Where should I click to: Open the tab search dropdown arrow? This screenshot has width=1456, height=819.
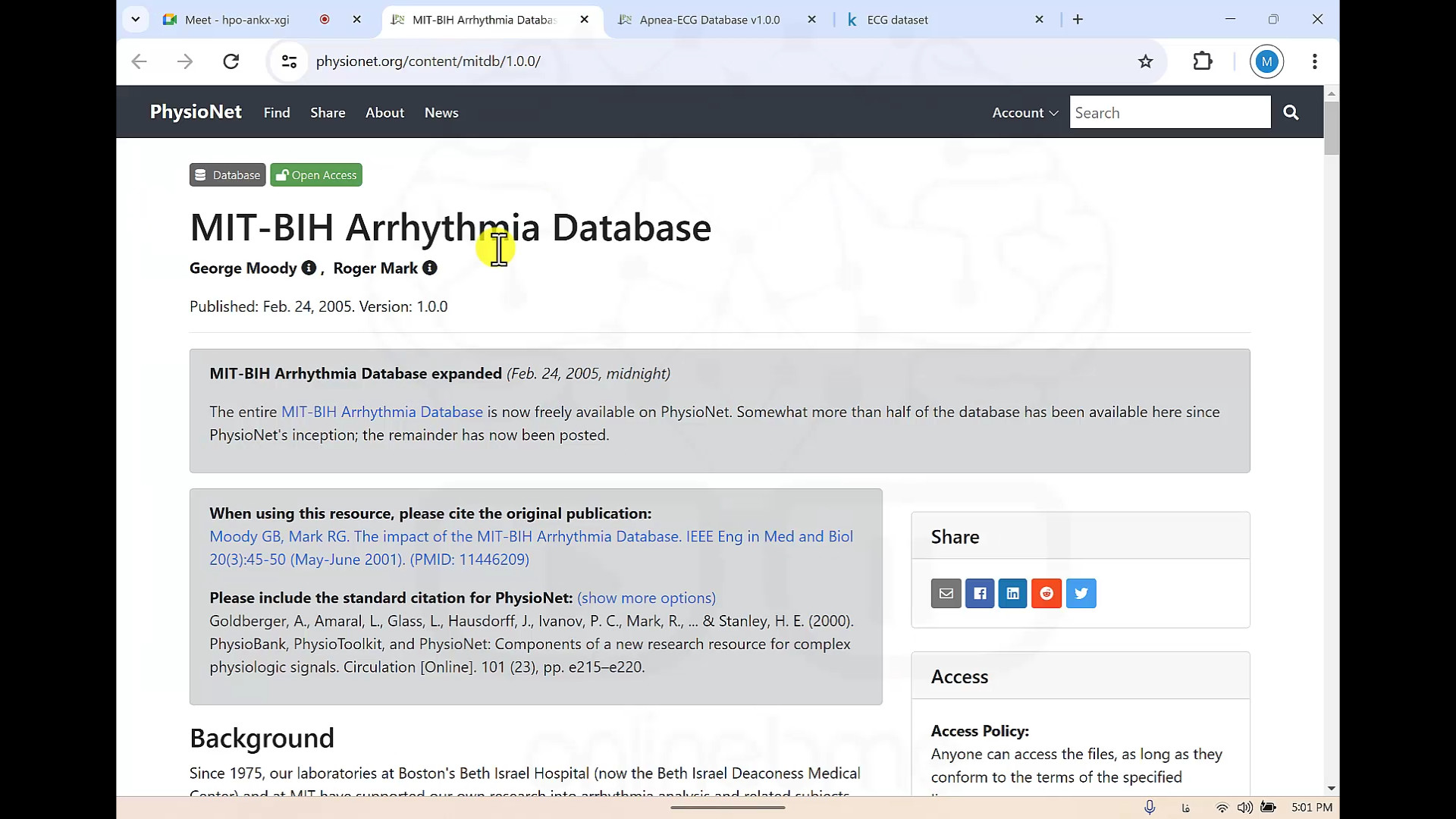(136, 20)
